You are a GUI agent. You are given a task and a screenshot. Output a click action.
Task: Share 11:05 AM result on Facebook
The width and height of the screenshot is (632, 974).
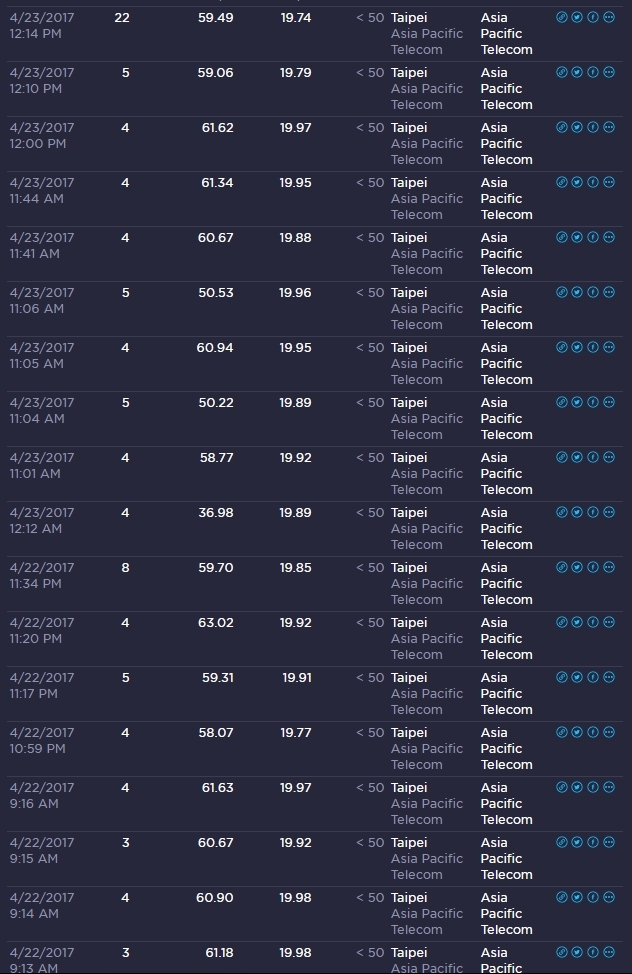point(593,347)
